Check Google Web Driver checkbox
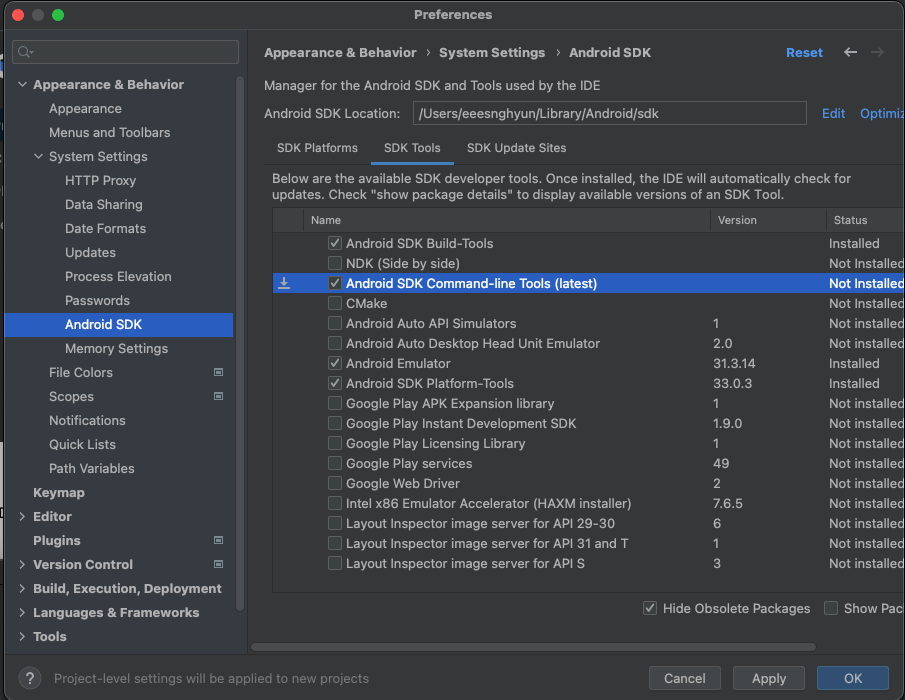The image size is (905, 700). click(335, 484)
